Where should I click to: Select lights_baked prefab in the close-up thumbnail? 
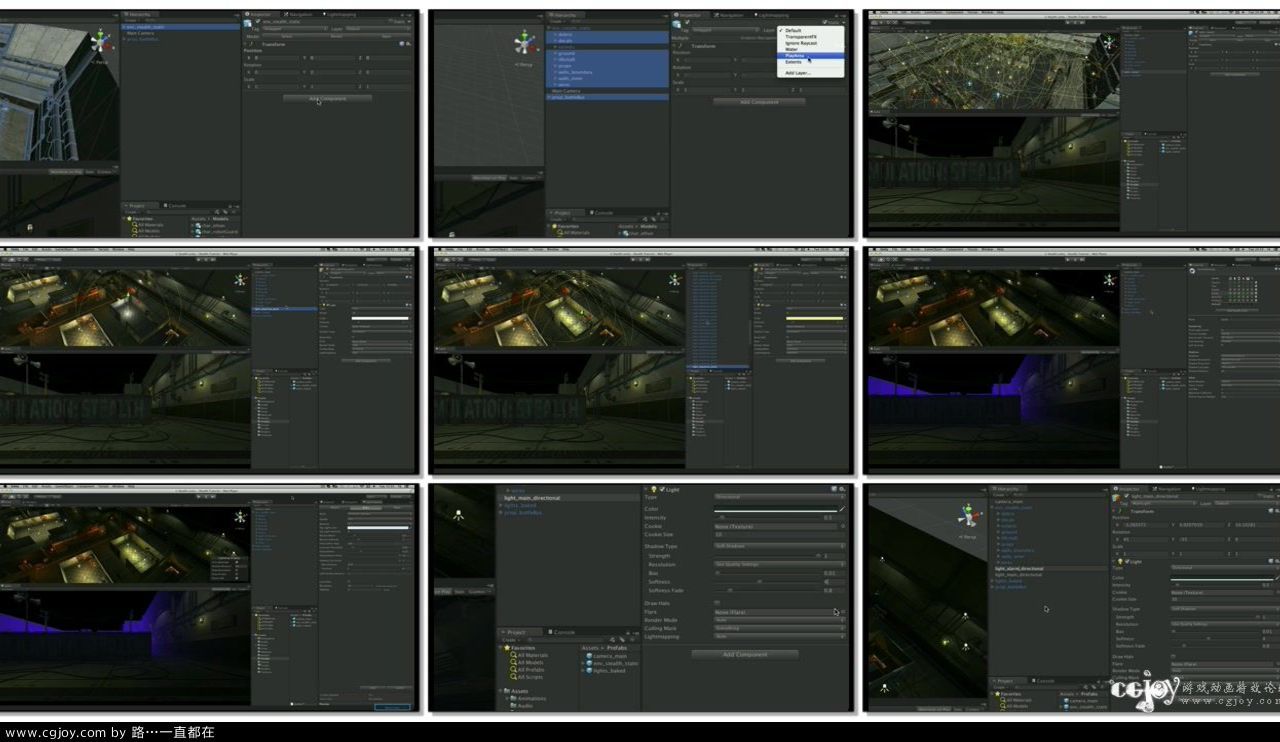click(606, 671)
